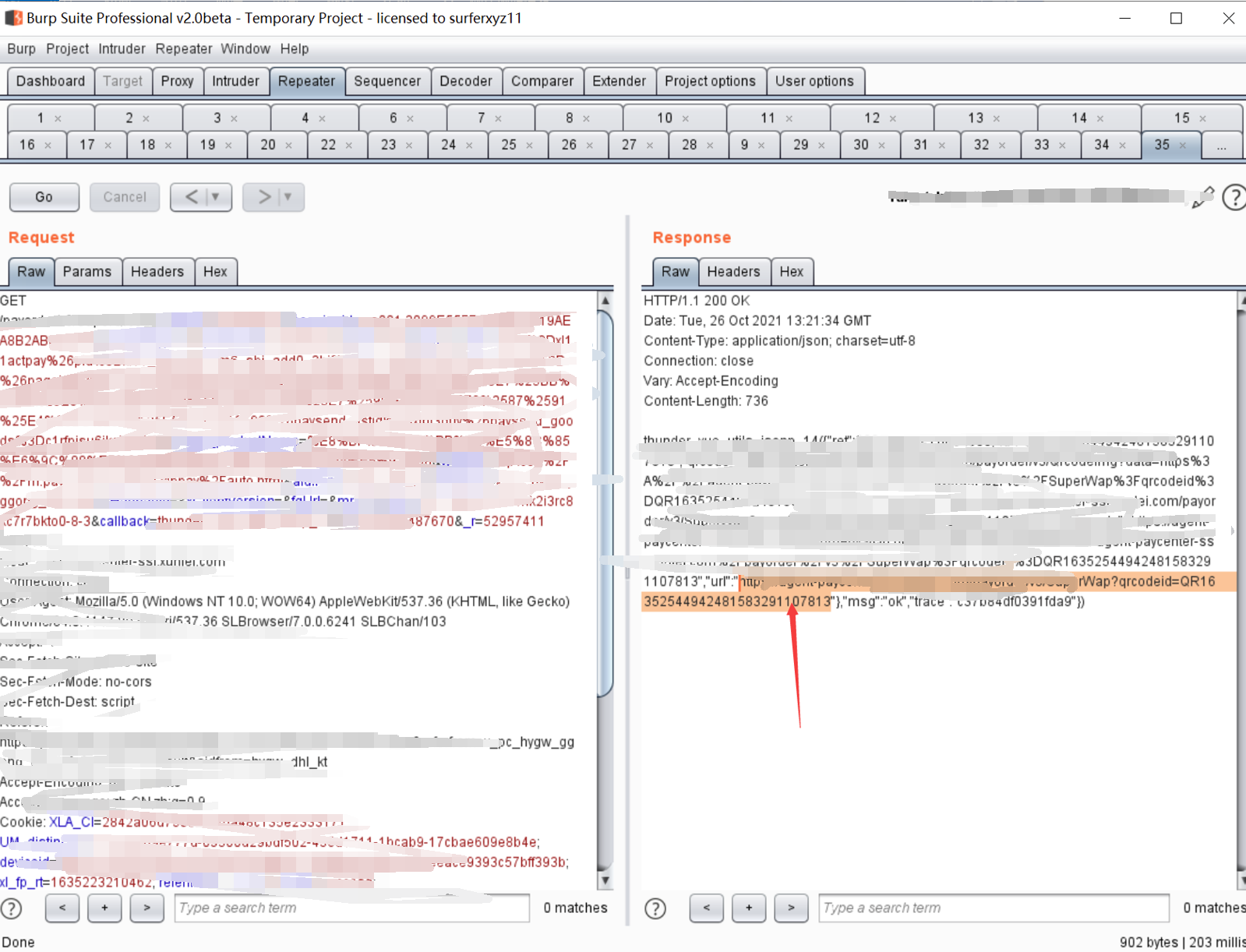Open the history back dropdown arrow
1246x952 pixels.
(x=216, y=197)
